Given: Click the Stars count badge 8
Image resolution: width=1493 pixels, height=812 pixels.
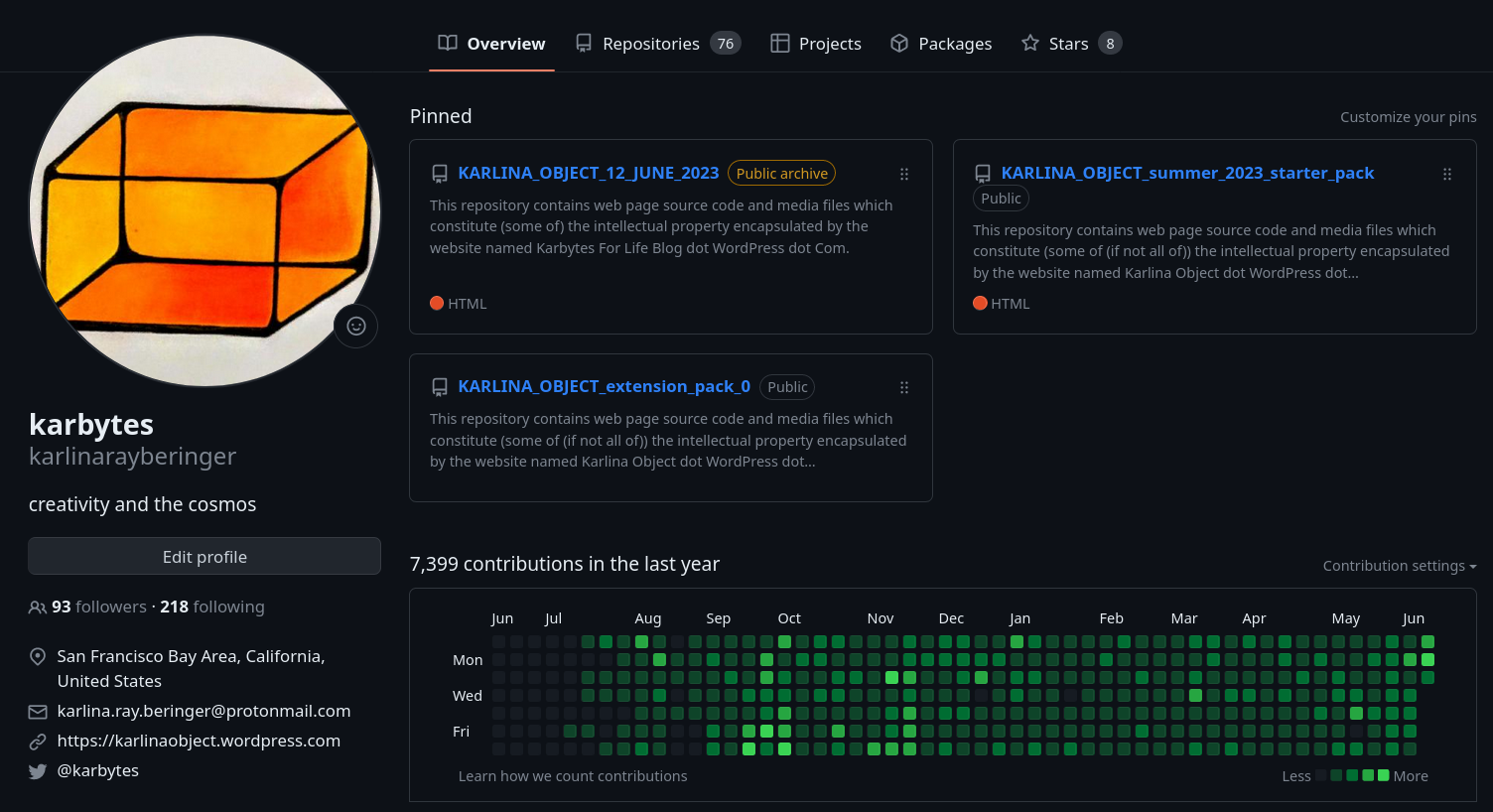Looking at the screenshot, I should coord(1110,44).
